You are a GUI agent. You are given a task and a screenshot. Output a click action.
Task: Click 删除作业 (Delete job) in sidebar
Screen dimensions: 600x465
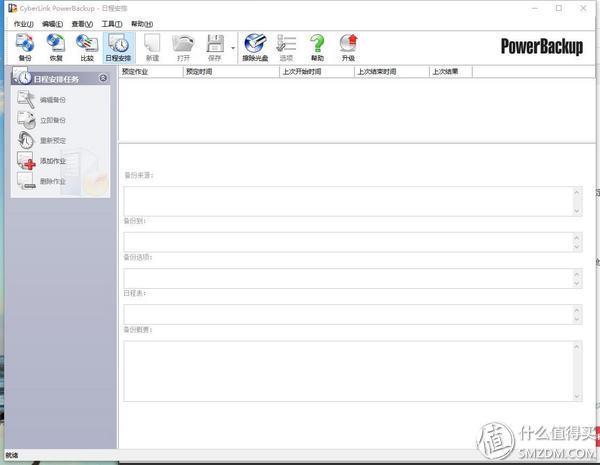tap(52, 181)
